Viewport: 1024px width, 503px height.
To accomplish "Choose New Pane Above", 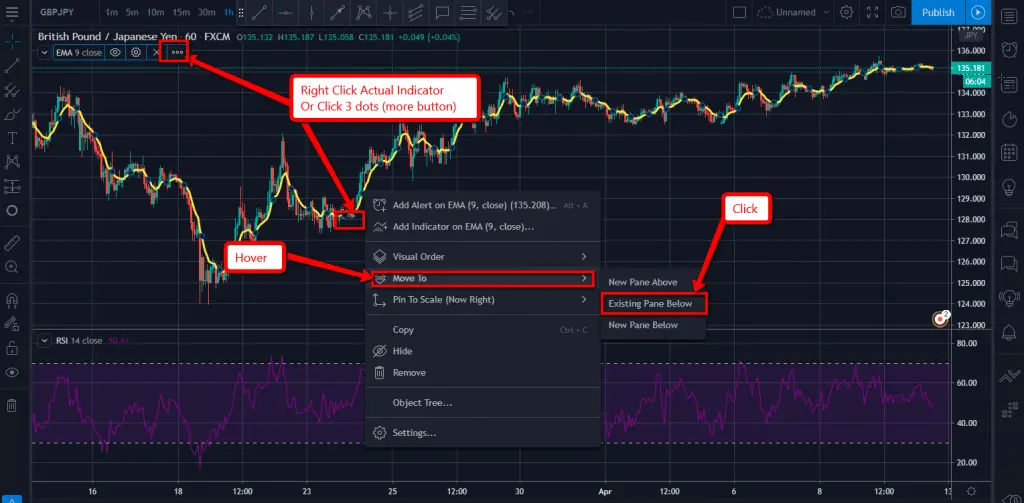I will coord(652,282).
